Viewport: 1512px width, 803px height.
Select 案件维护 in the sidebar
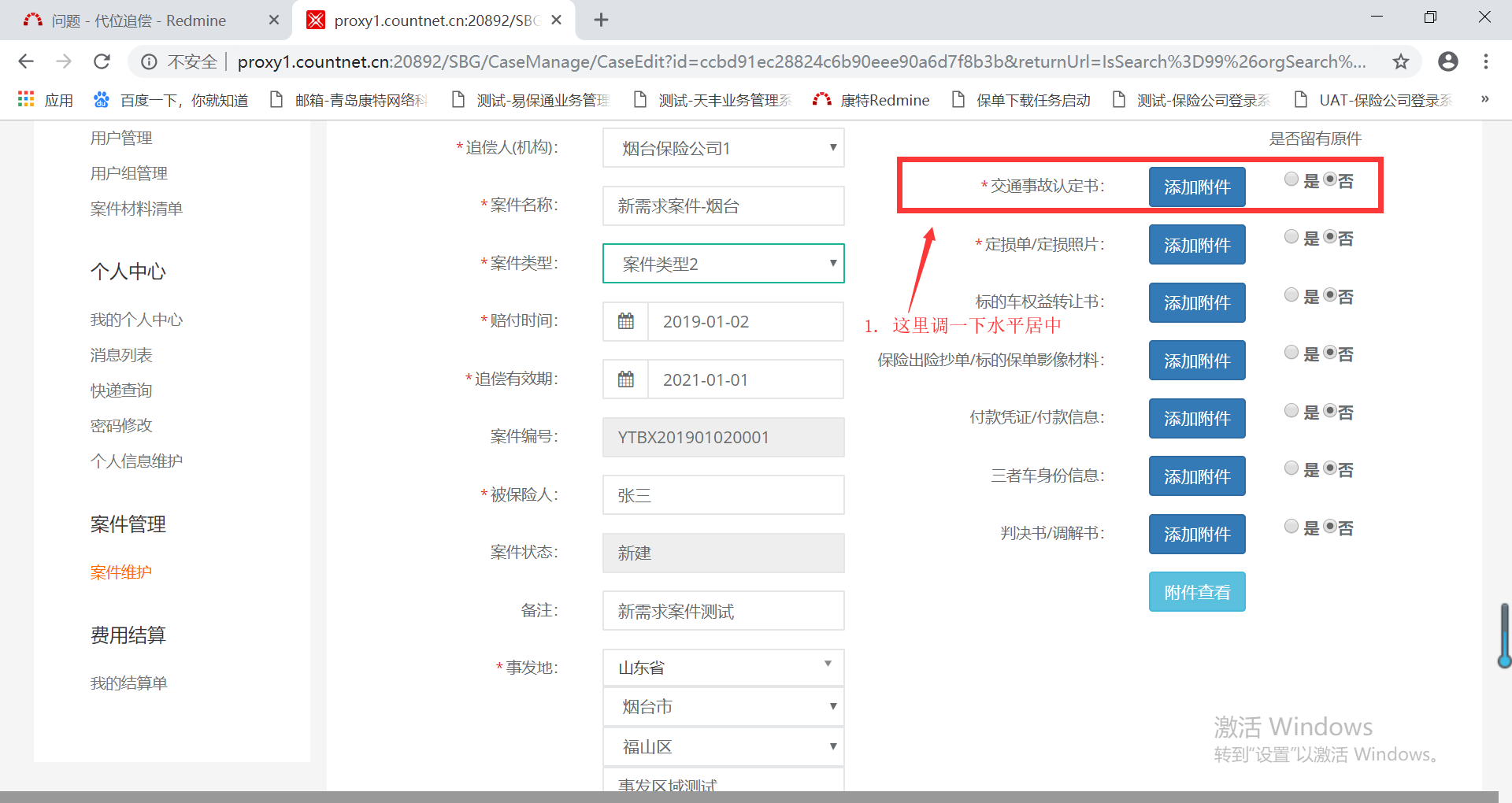coord(121,572)
